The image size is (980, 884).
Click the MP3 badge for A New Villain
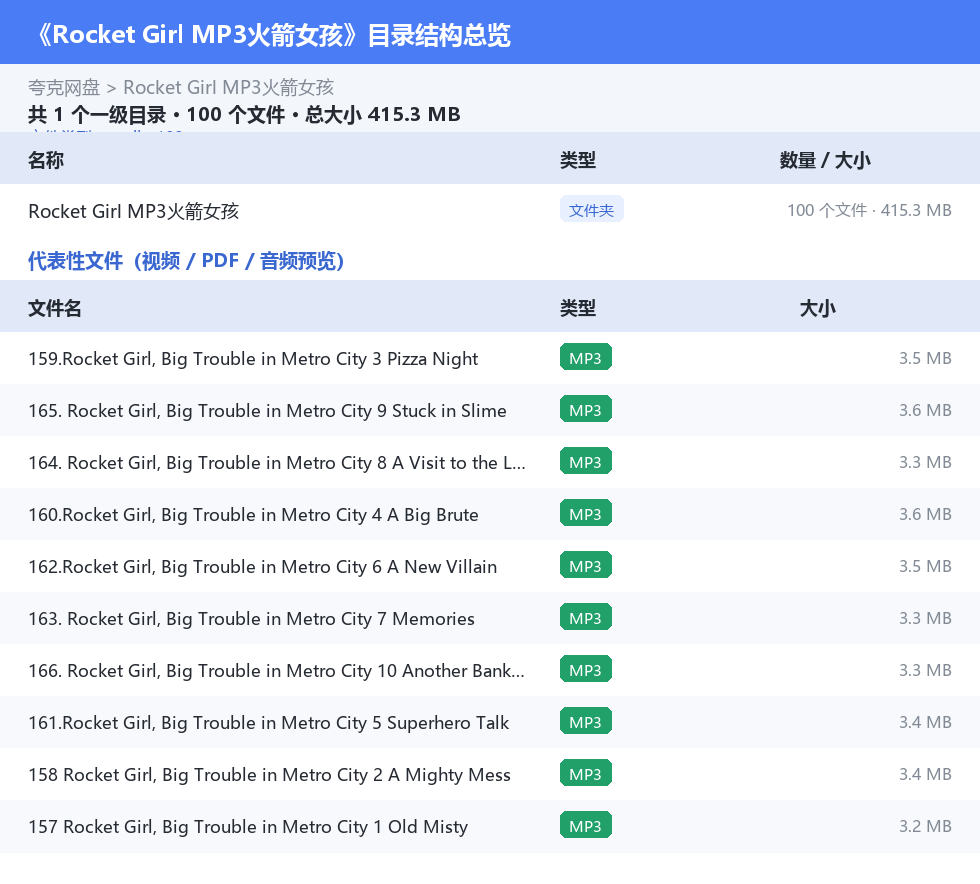(586, 565)
